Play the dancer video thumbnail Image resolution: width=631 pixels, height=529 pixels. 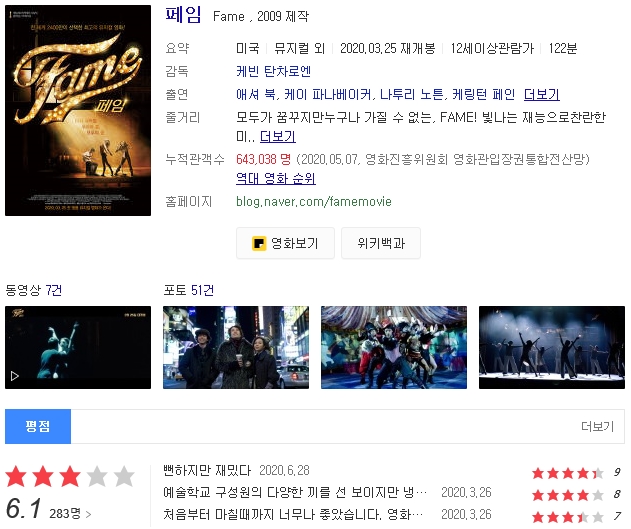click(78, 348)
